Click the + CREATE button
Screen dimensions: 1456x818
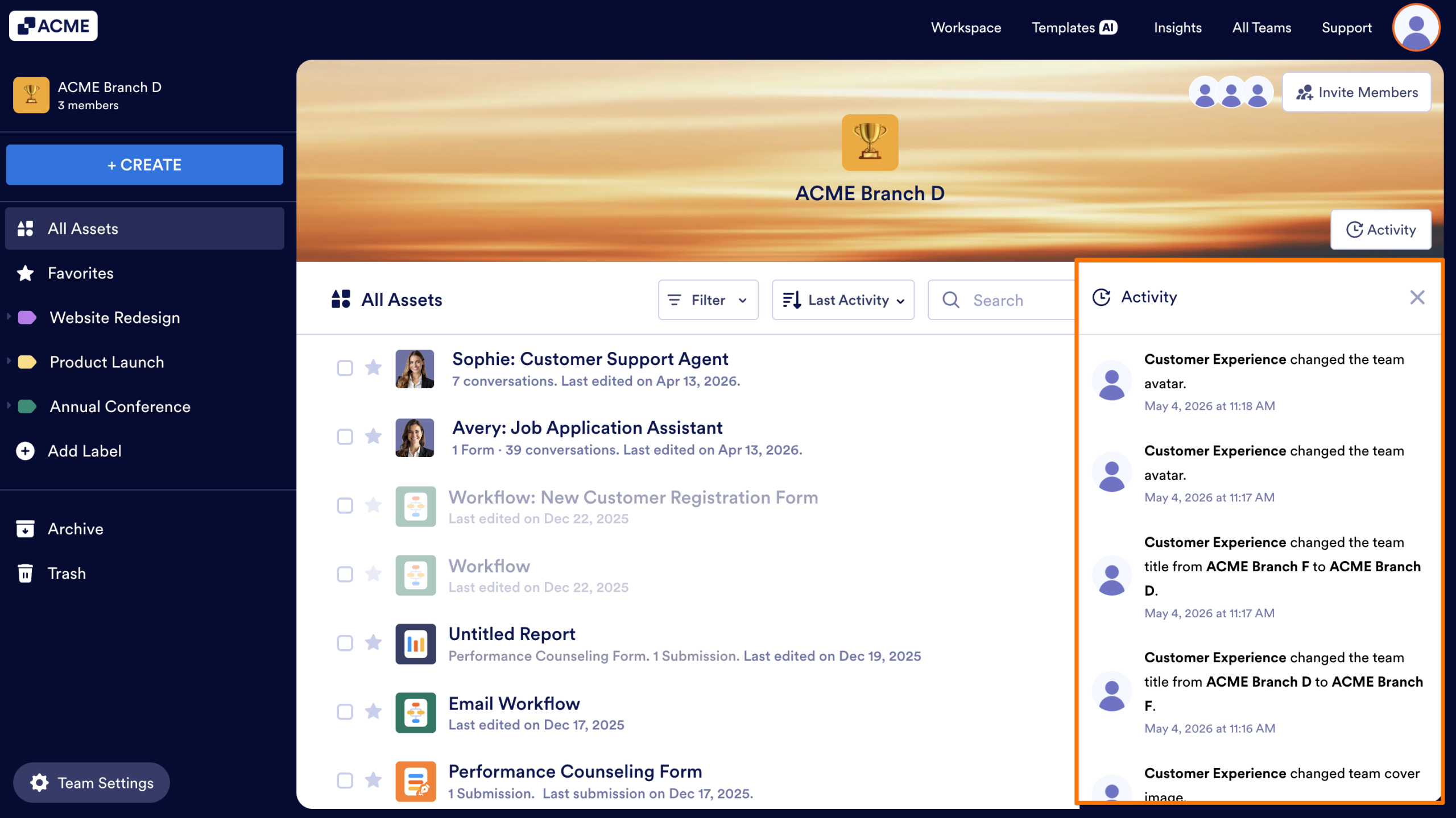[x=144, y=165]
